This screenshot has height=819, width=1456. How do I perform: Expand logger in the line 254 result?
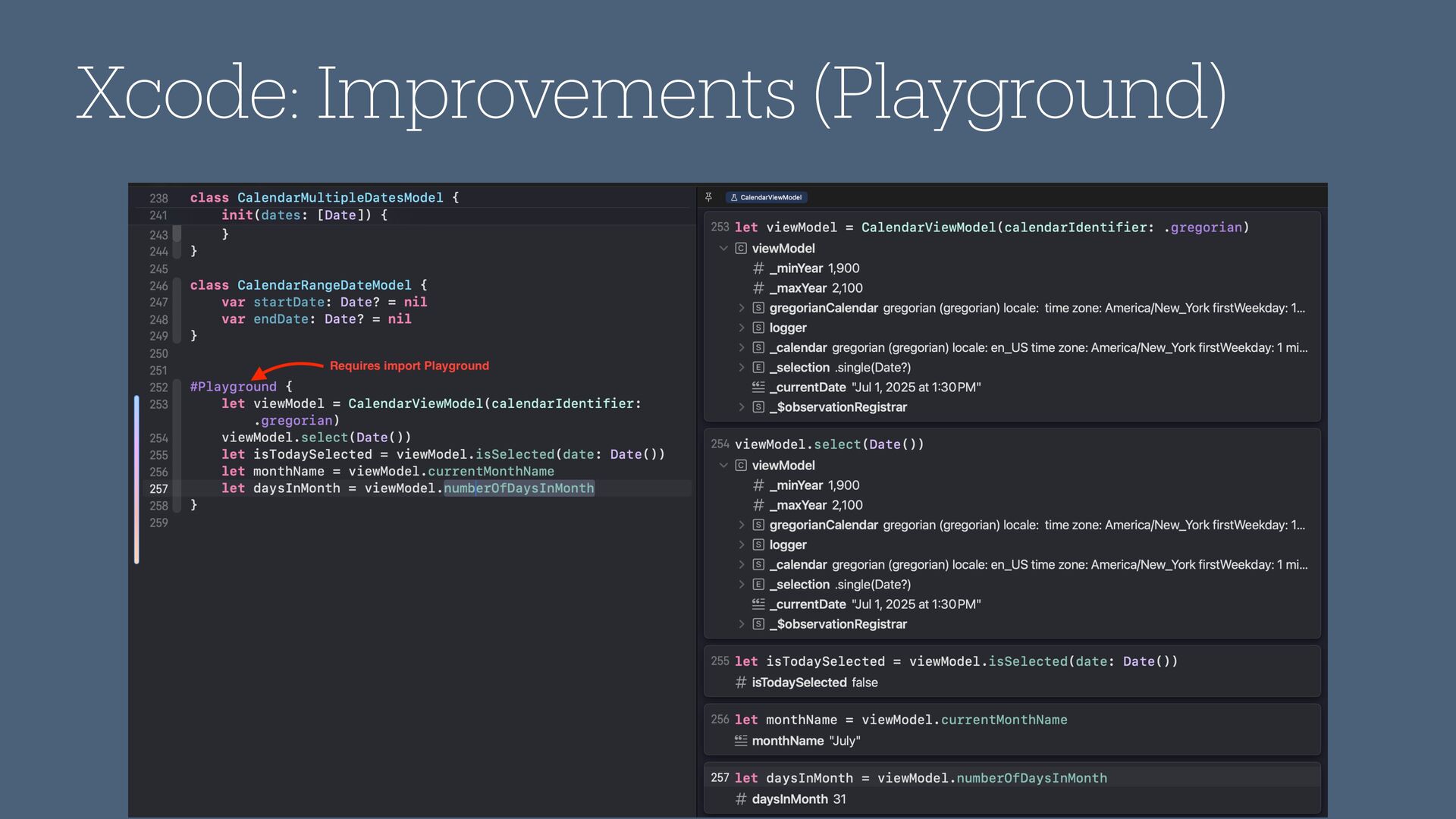click(x=742, y=544)
